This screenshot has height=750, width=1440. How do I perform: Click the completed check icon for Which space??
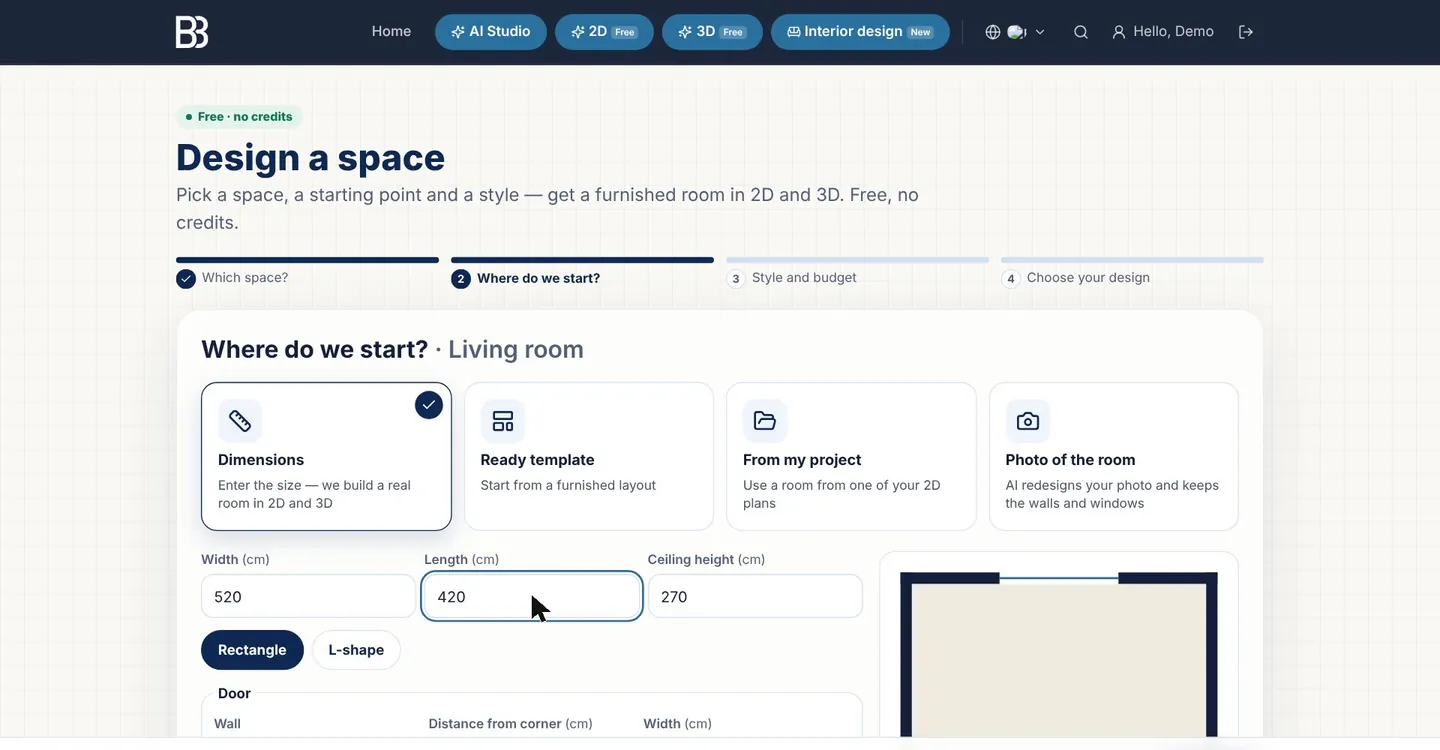pos(186,279)
